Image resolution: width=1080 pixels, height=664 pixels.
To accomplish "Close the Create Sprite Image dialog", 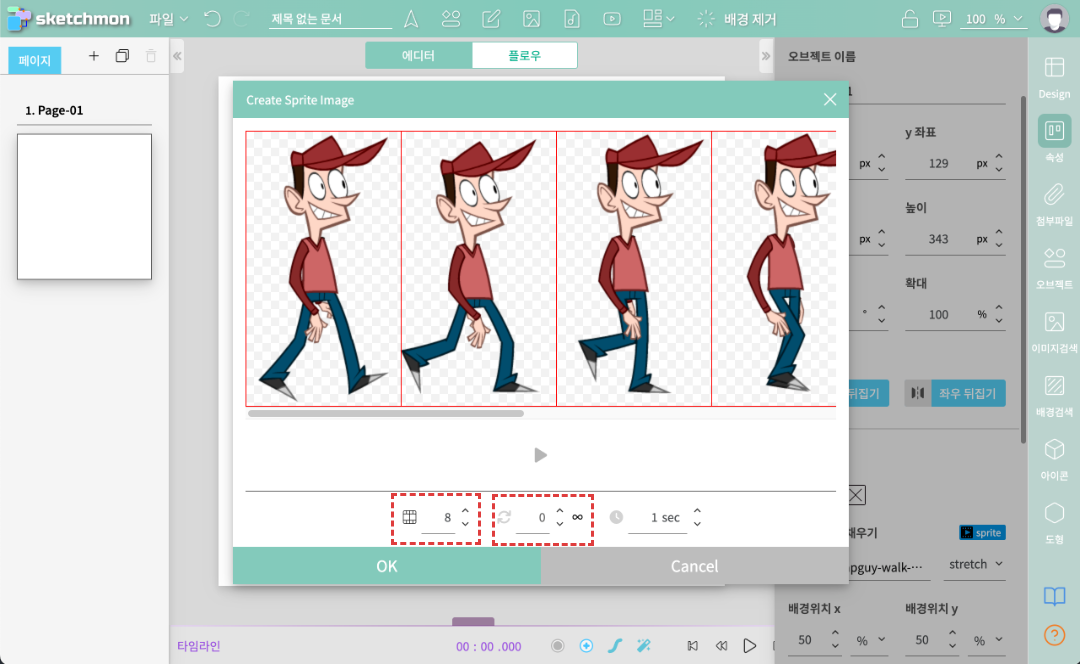I will 829,100.
